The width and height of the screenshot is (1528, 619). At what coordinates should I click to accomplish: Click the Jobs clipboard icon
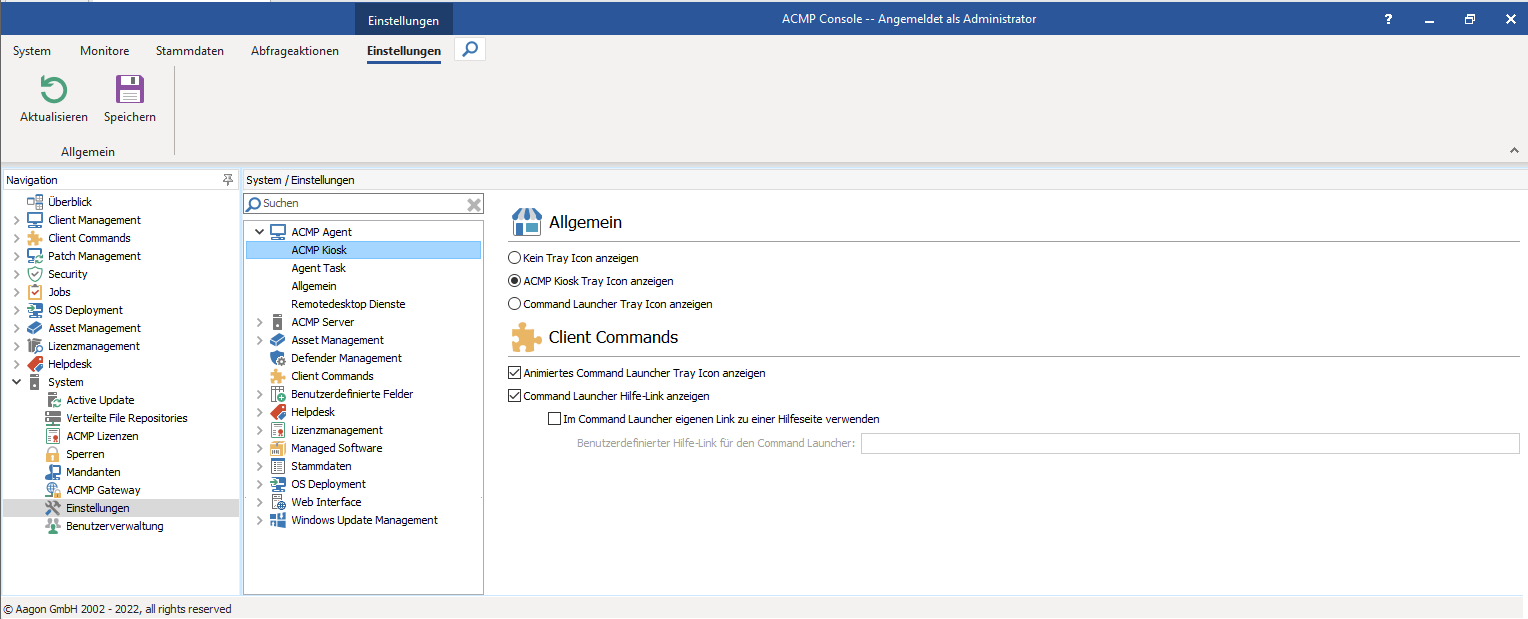pos(35,292)
